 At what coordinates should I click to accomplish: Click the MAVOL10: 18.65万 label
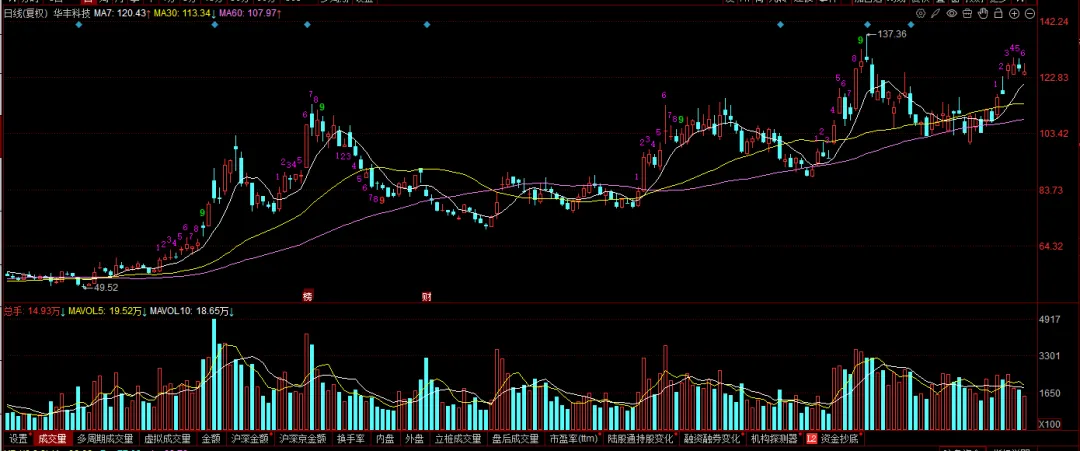191,312
